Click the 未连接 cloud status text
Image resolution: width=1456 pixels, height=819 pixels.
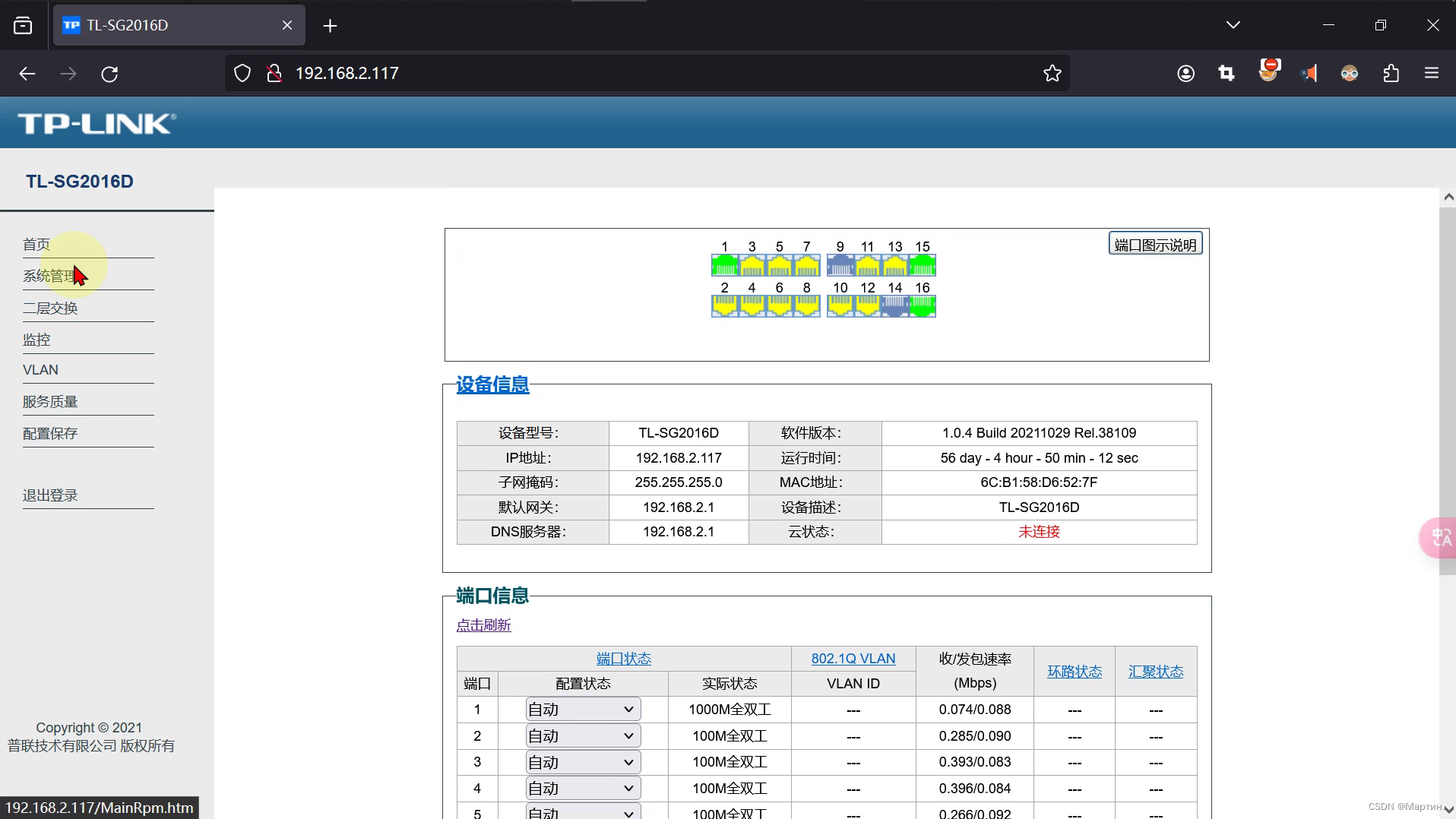coord(1039,532)
